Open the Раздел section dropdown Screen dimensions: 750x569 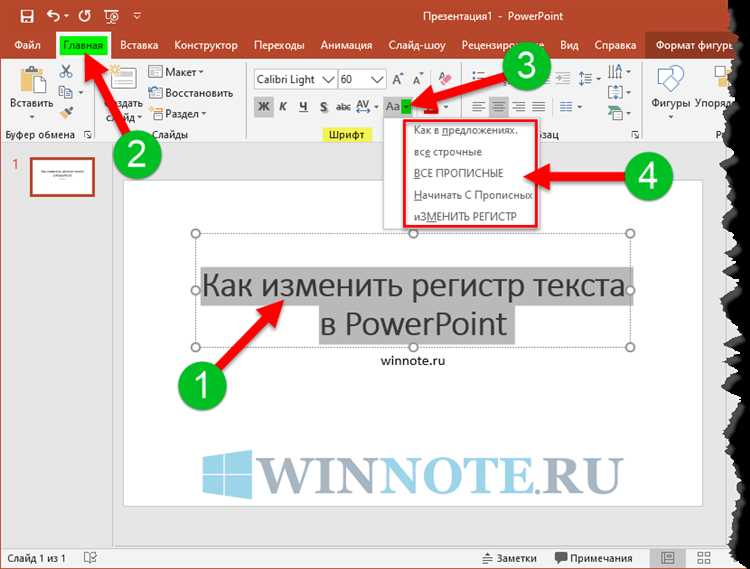[x=177, y=114]
